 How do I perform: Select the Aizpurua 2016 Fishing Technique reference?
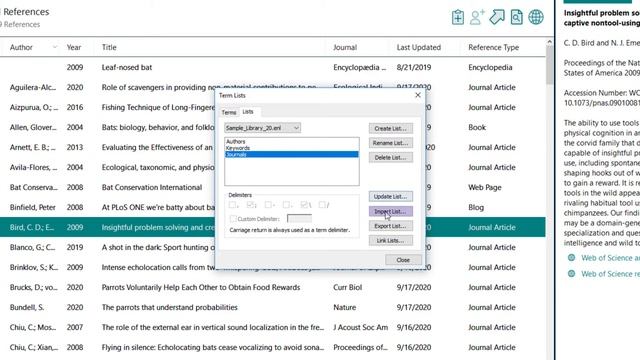click(273, 107)
